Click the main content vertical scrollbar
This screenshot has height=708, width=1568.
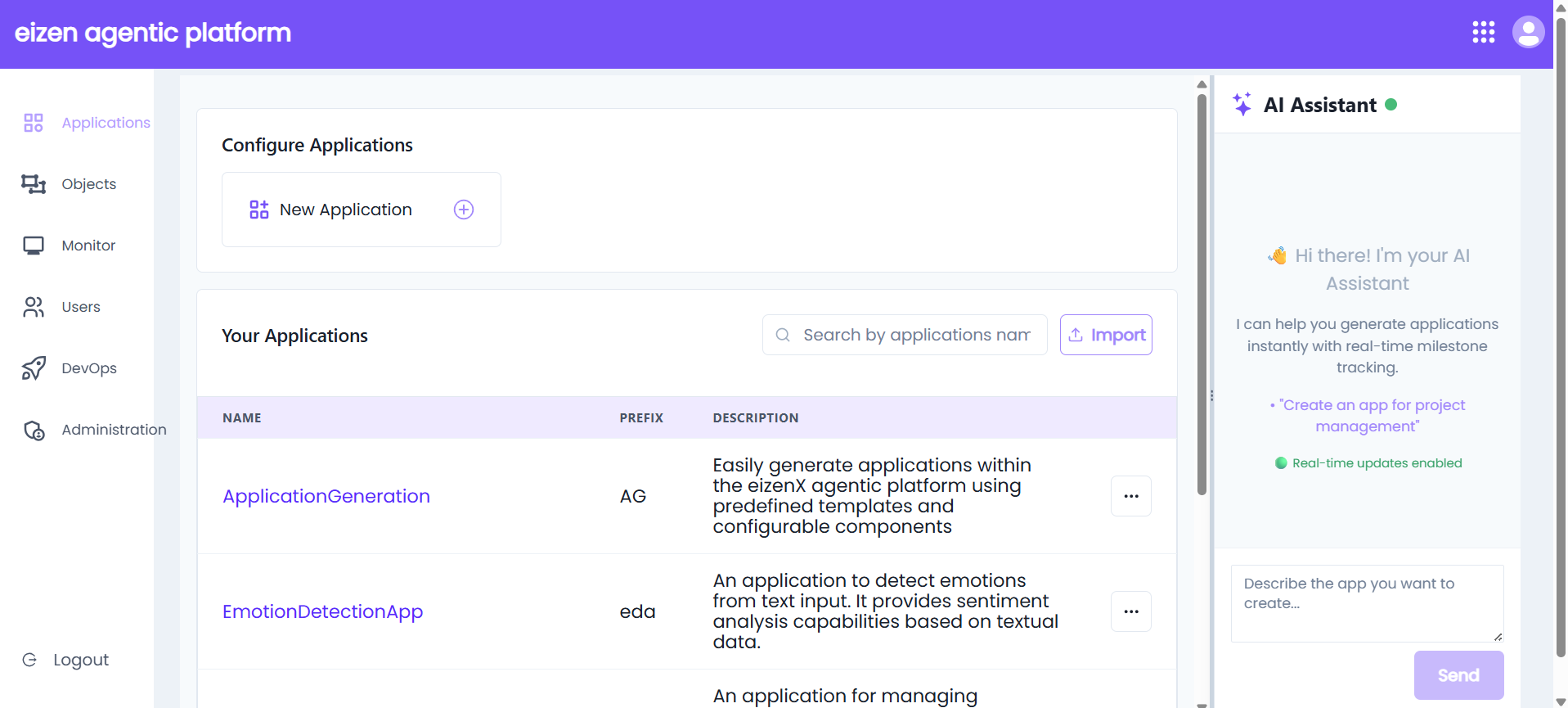(1202, 295)
